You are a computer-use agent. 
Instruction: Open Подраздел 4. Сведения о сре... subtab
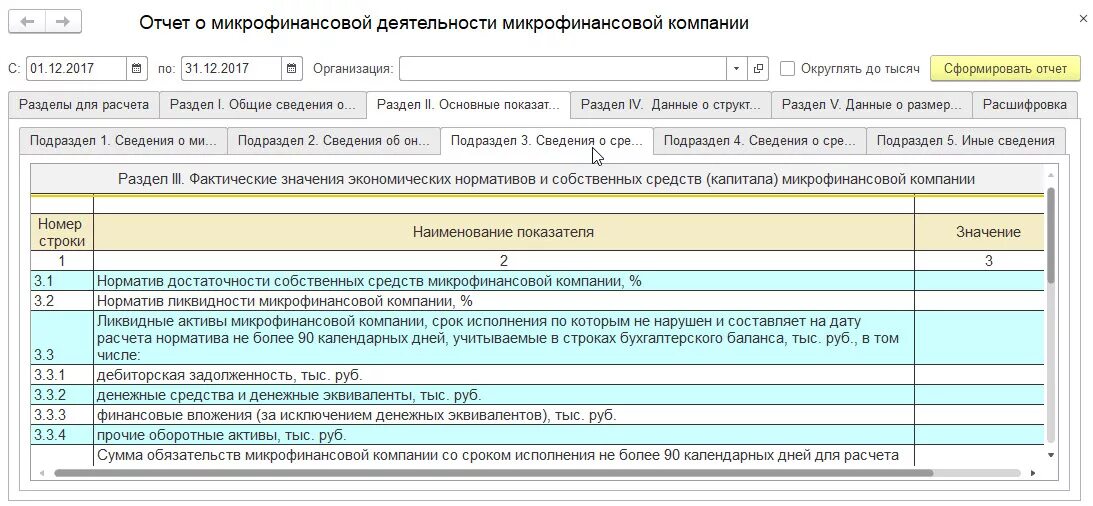tap(759, 140)
